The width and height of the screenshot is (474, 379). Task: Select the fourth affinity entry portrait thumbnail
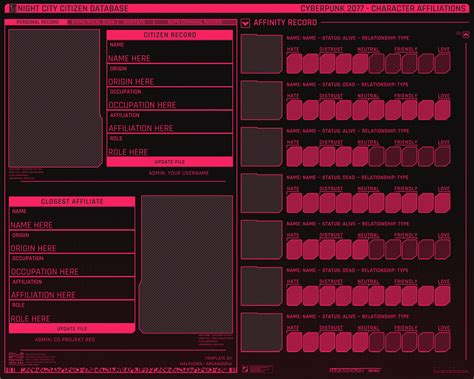click(x=262, y=193)
